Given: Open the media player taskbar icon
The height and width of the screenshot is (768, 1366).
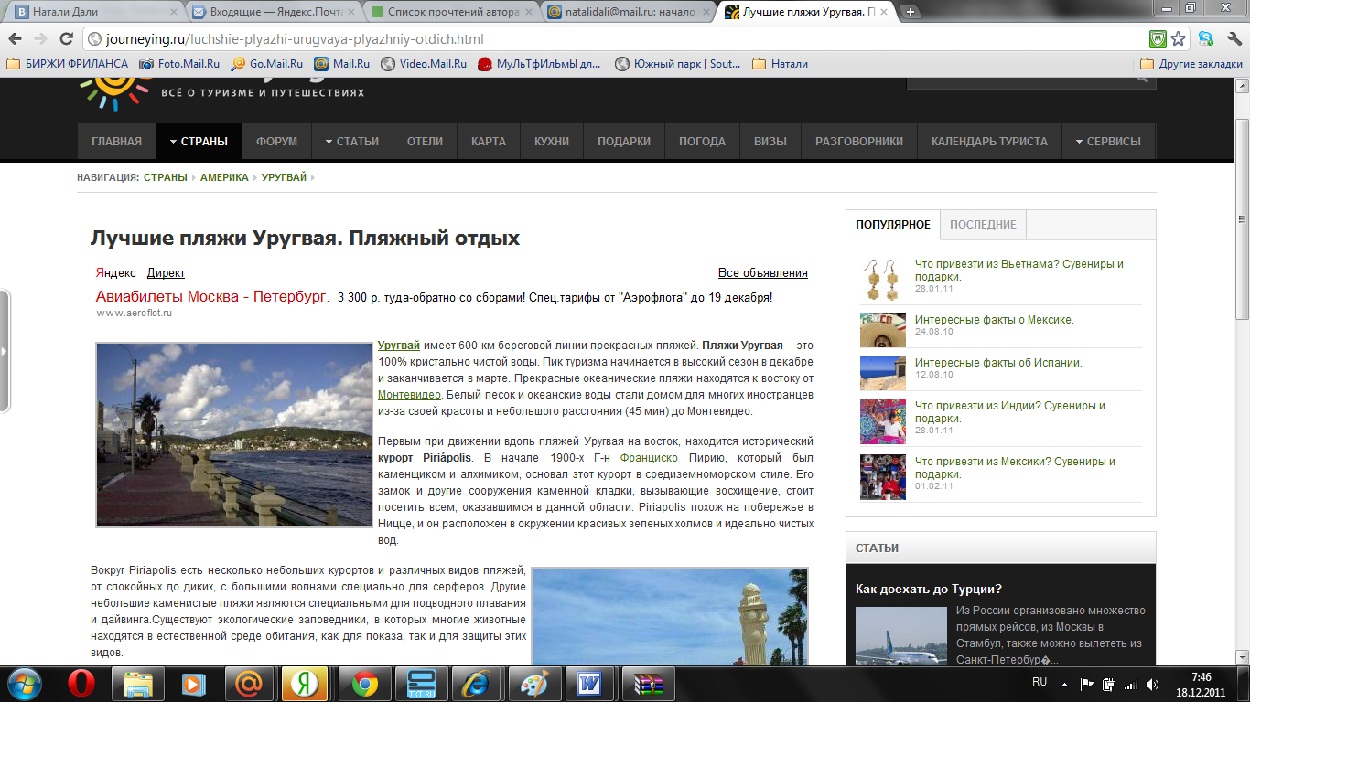Looking at the screenshot, I should pos(191,685).
